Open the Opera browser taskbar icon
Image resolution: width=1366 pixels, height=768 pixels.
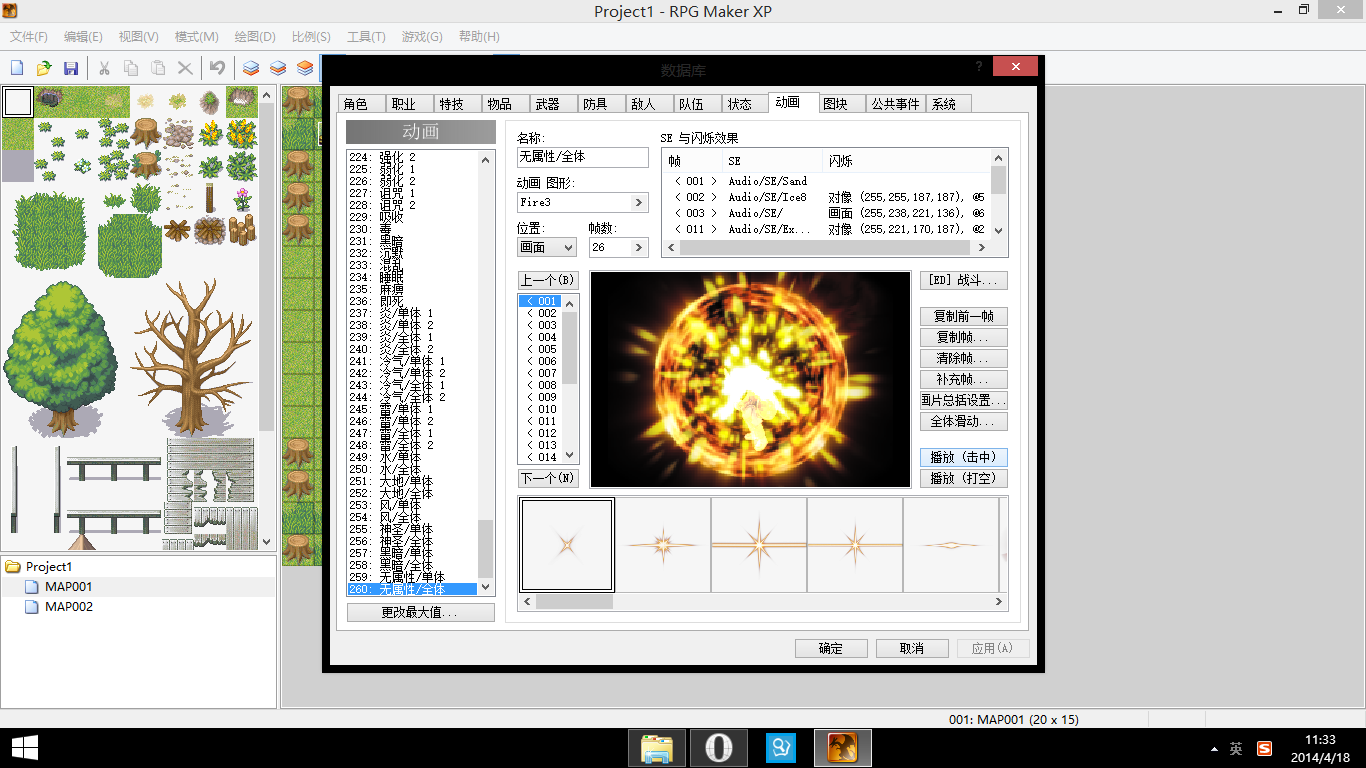718,748
